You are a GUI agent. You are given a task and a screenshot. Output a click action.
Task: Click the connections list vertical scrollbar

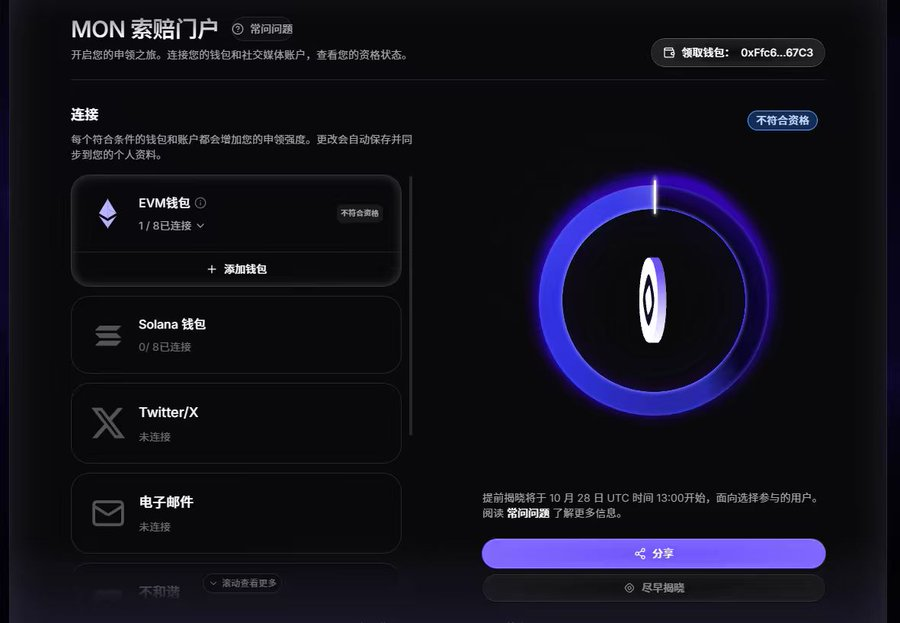pyautogui.click(x=411, y=305)
